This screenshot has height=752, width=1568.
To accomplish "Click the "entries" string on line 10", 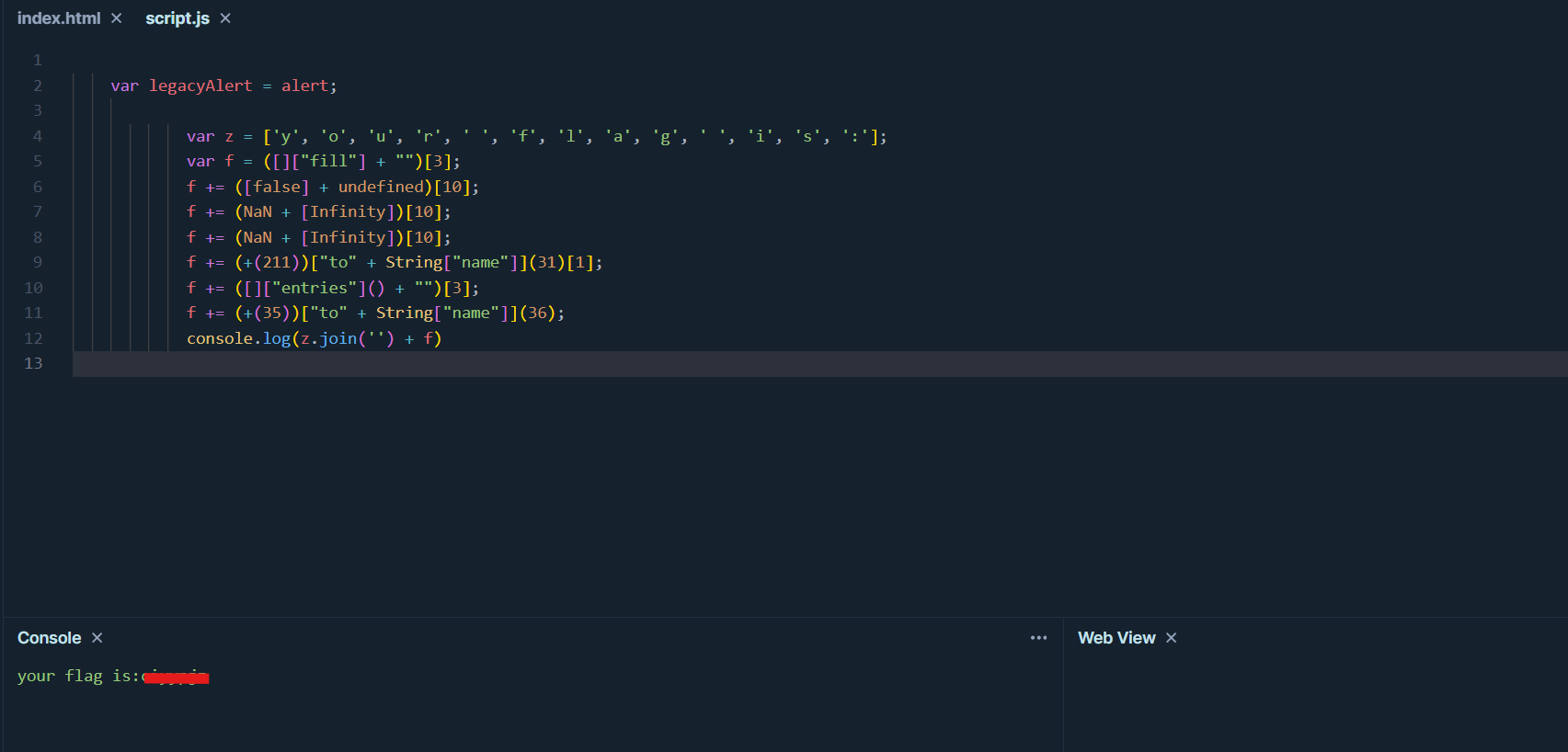I will (318, 289).
